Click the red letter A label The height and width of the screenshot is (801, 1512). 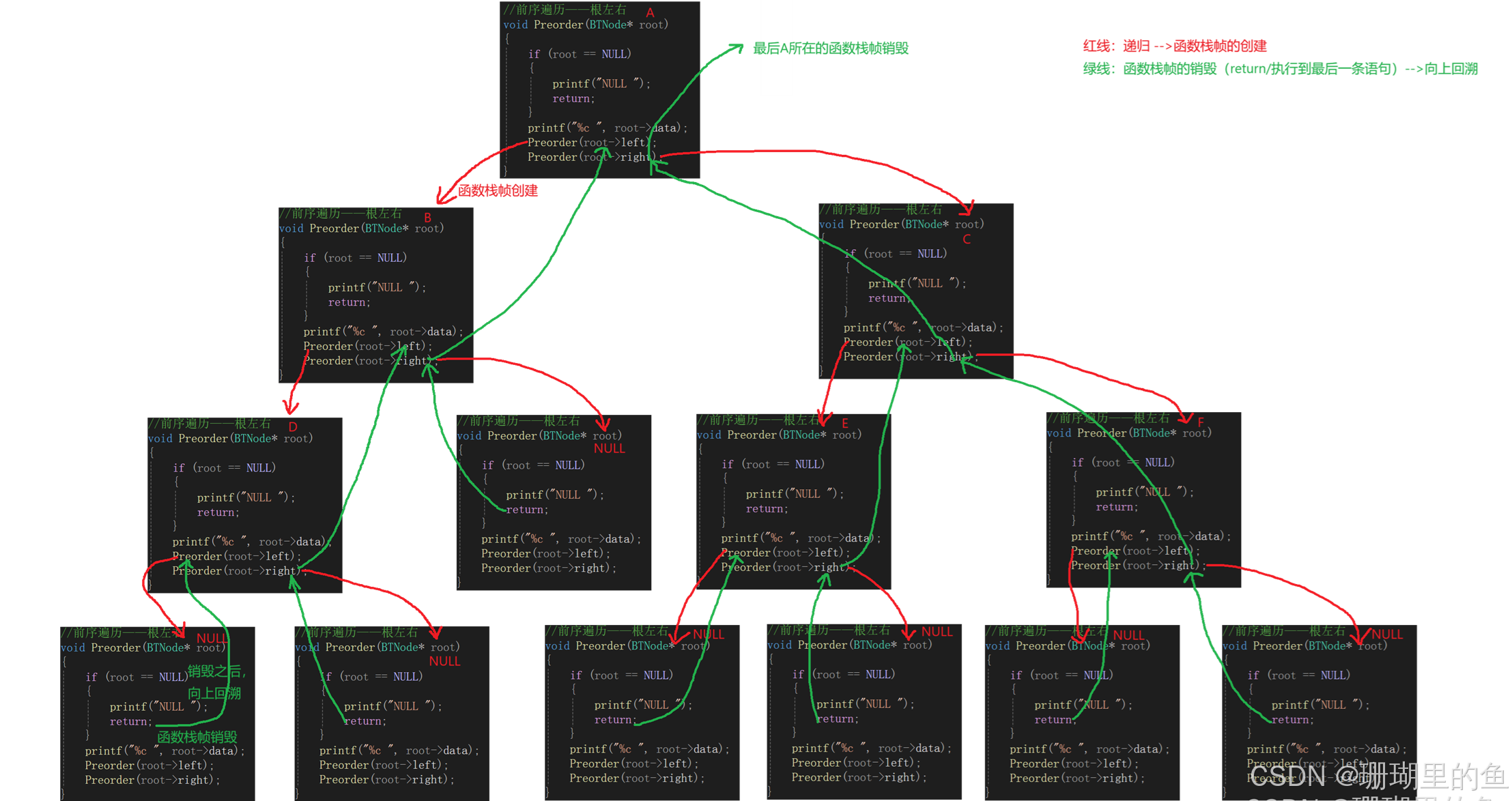coord(650,13)
